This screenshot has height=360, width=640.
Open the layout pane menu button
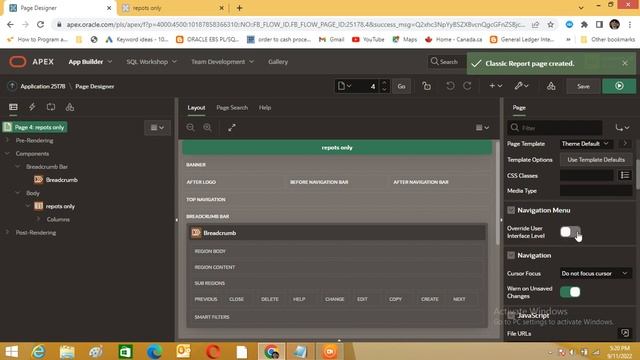[482, 127]
